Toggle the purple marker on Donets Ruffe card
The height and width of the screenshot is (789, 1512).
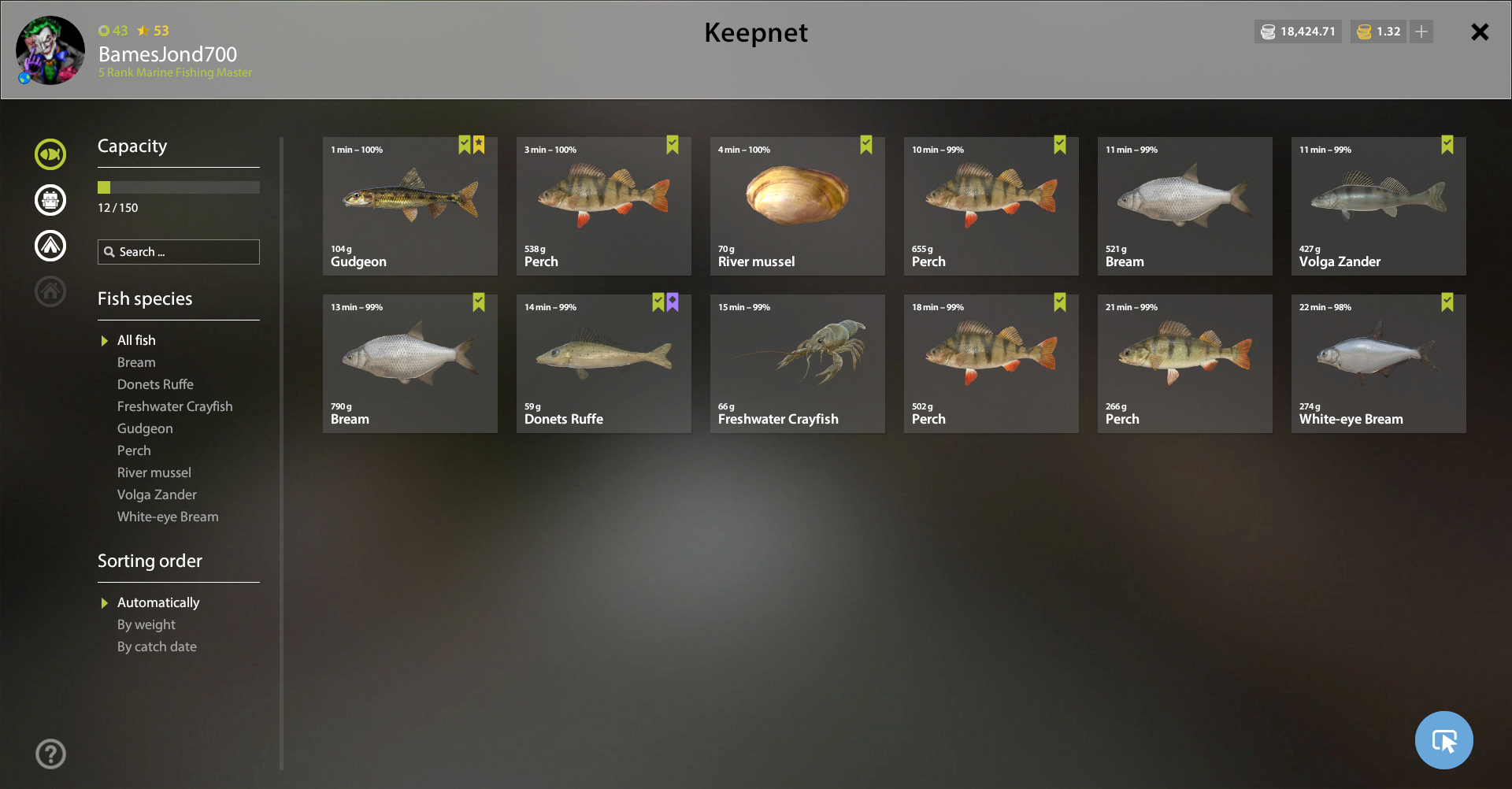pos(673,302)
